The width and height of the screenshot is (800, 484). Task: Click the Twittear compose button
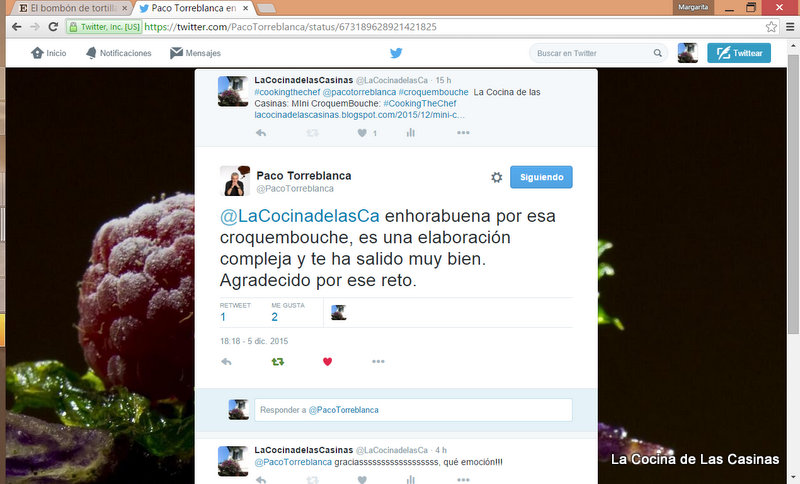click(x=739, y=53)
